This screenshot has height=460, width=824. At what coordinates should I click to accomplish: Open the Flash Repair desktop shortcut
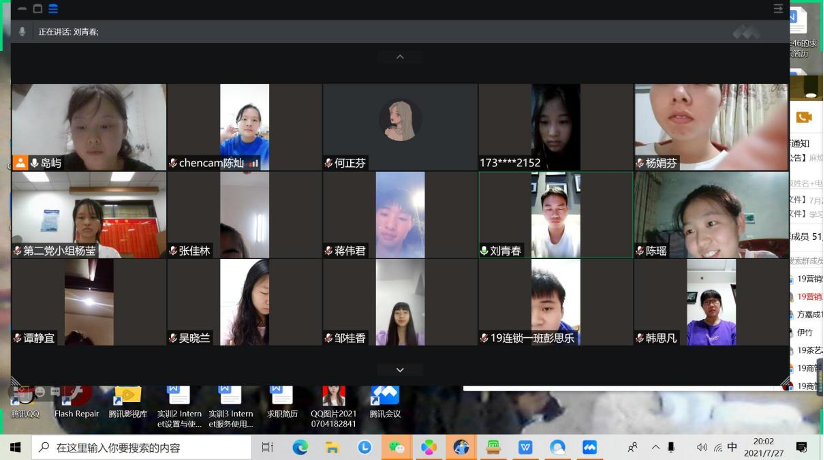click(76, 402)
